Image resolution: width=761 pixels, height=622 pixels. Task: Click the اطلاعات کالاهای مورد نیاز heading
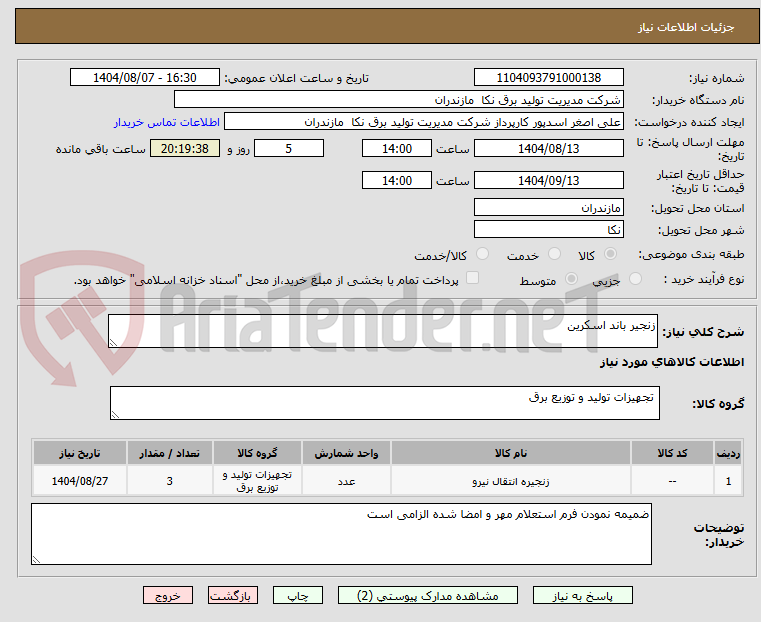tap(672, 362)
